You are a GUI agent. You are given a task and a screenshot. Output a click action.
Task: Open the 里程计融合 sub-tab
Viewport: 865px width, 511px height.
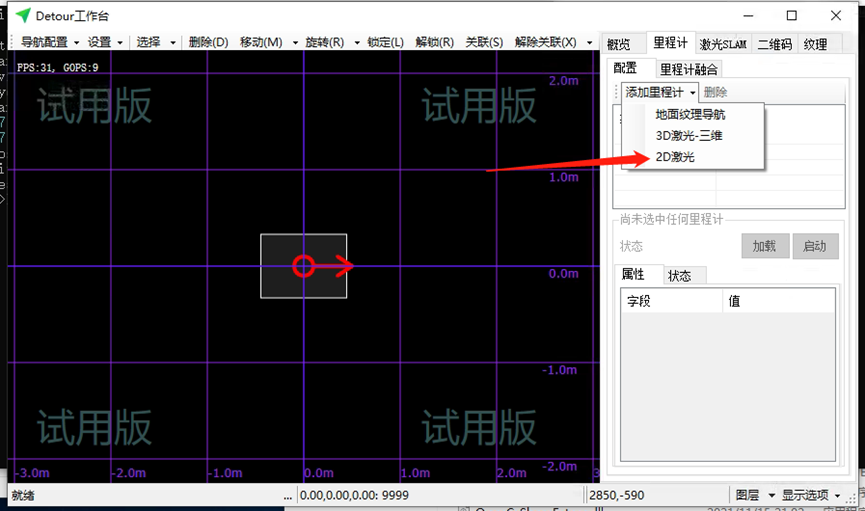click(x=689, y=69)
